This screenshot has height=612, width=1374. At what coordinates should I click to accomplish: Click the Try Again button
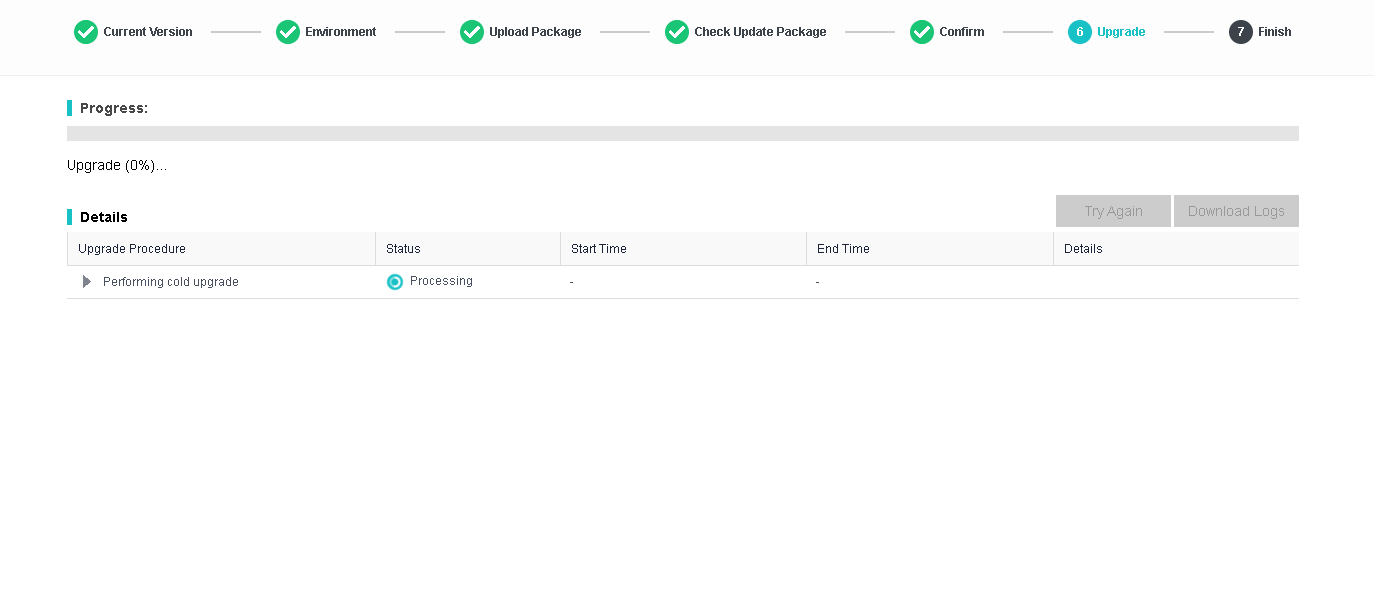(x=1113, y=211)
